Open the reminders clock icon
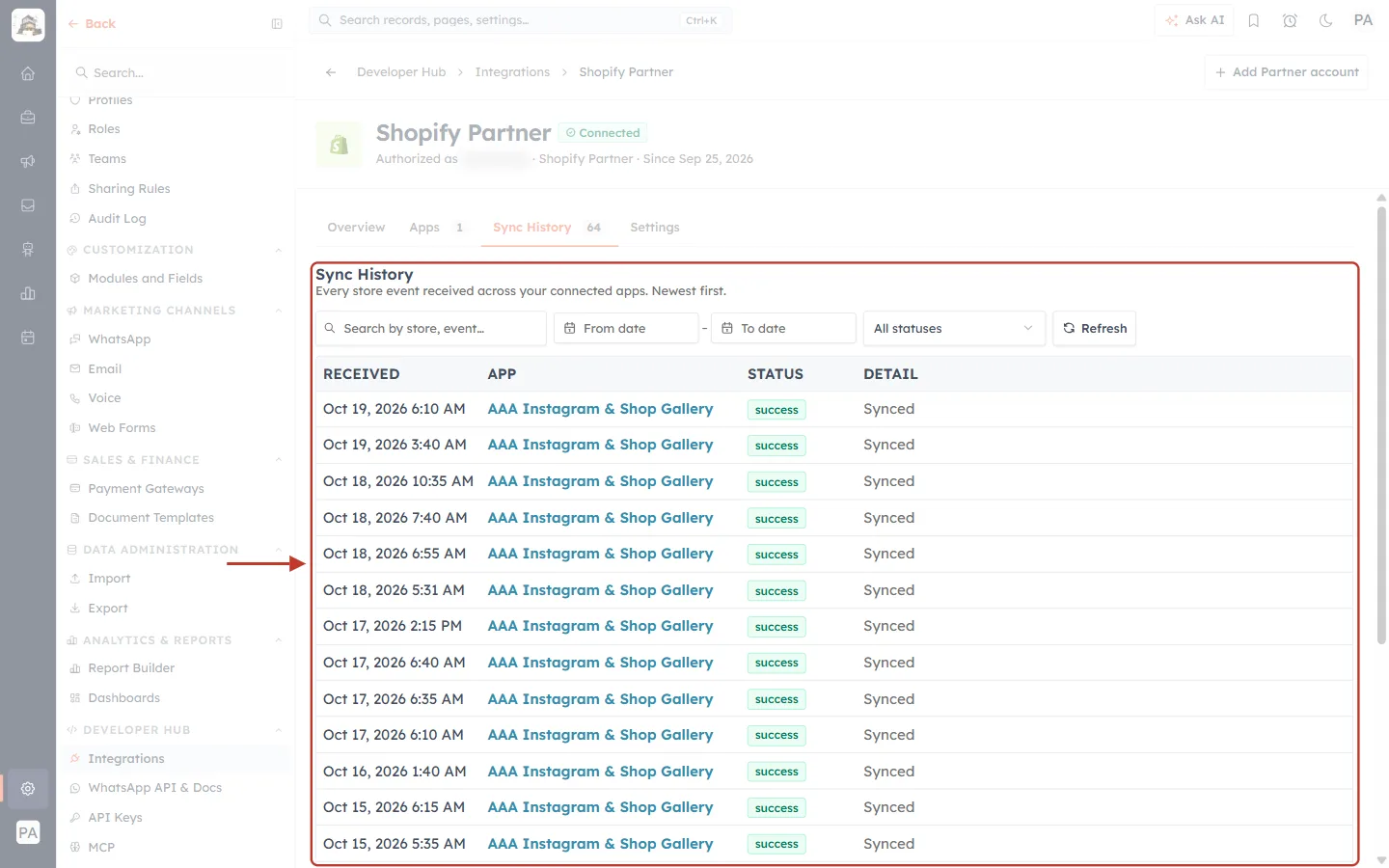 1290,20
